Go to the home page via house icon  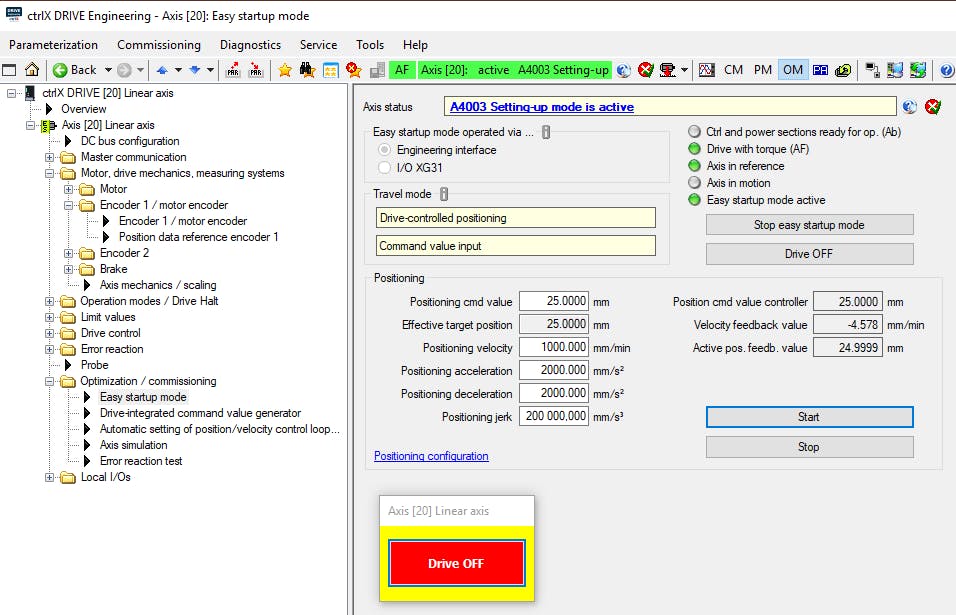(x=32, y=69)
